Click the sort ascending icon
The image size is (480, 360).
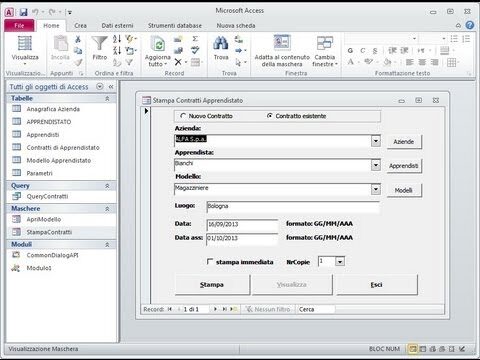pos(117,39)
